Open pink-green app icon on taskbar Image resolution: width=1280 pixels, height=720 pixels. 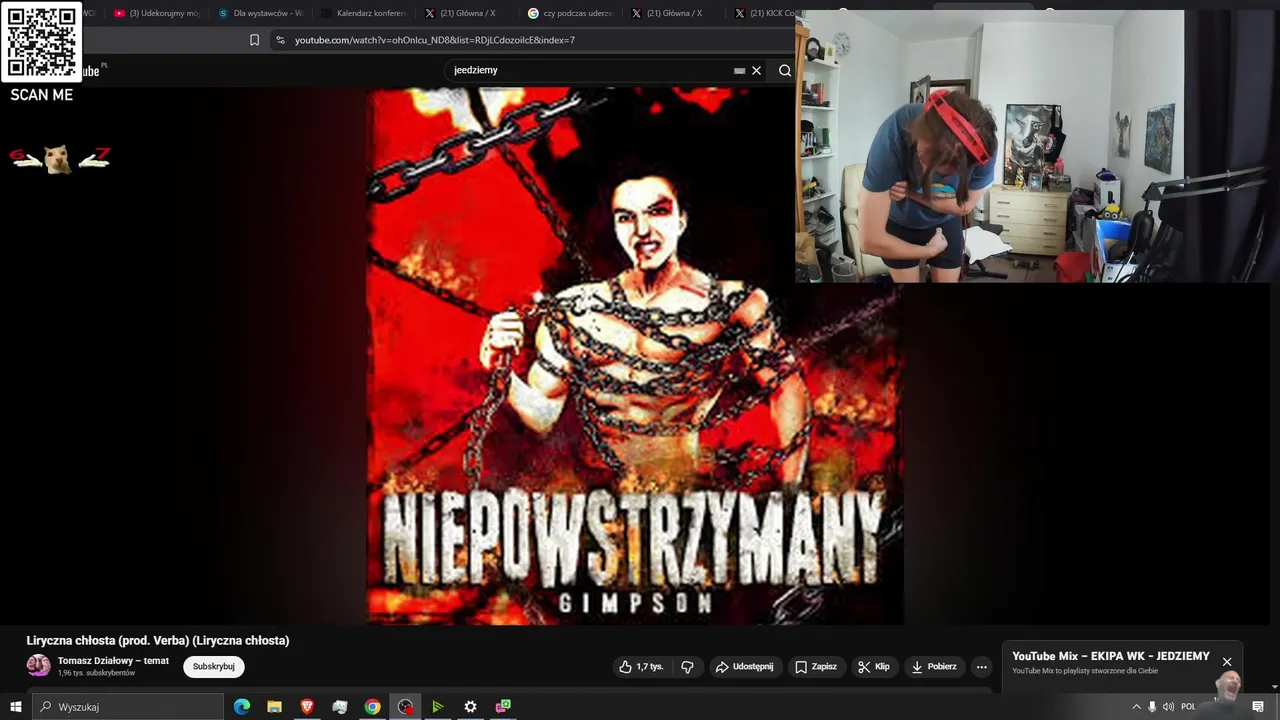[503, 707]
